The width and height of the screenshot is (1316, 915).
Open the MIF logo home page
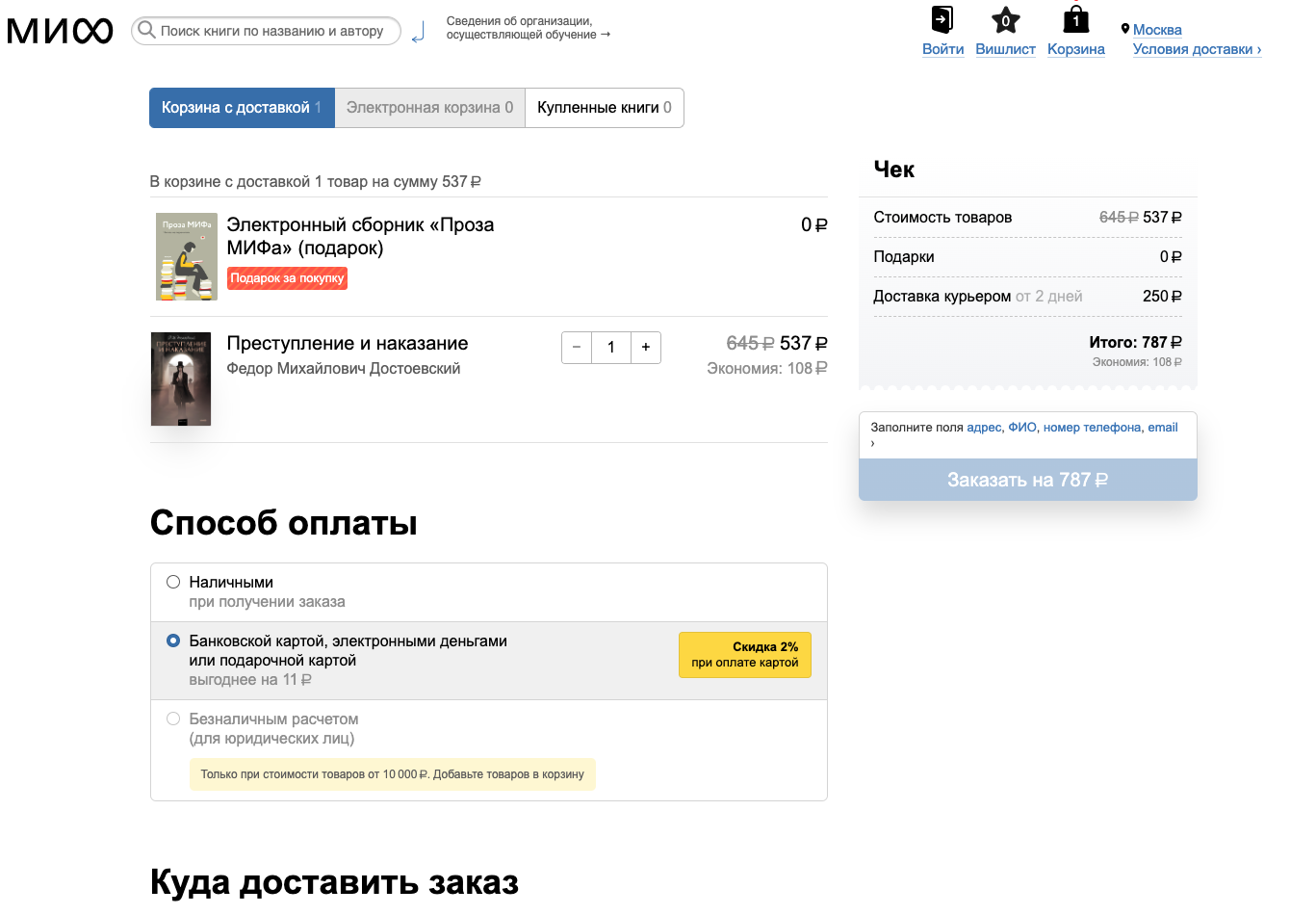(60, 31)
